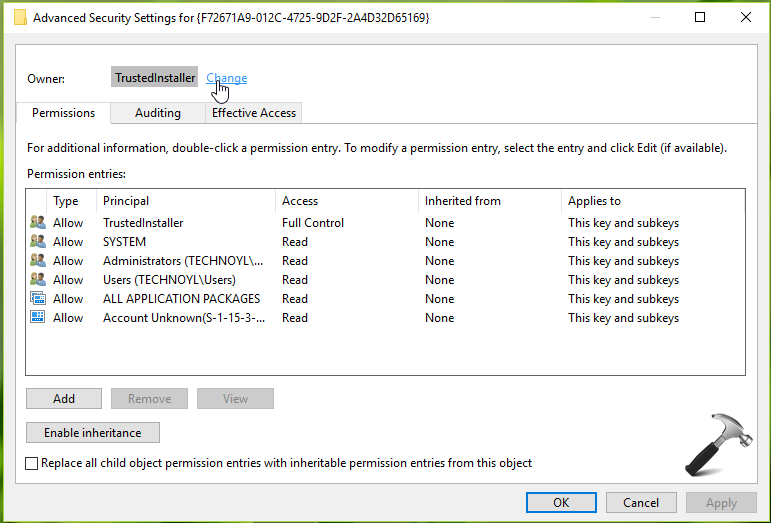Sort by the Principal column header
Viewport: 771px width, 523px height.
[x=186, y=201]
